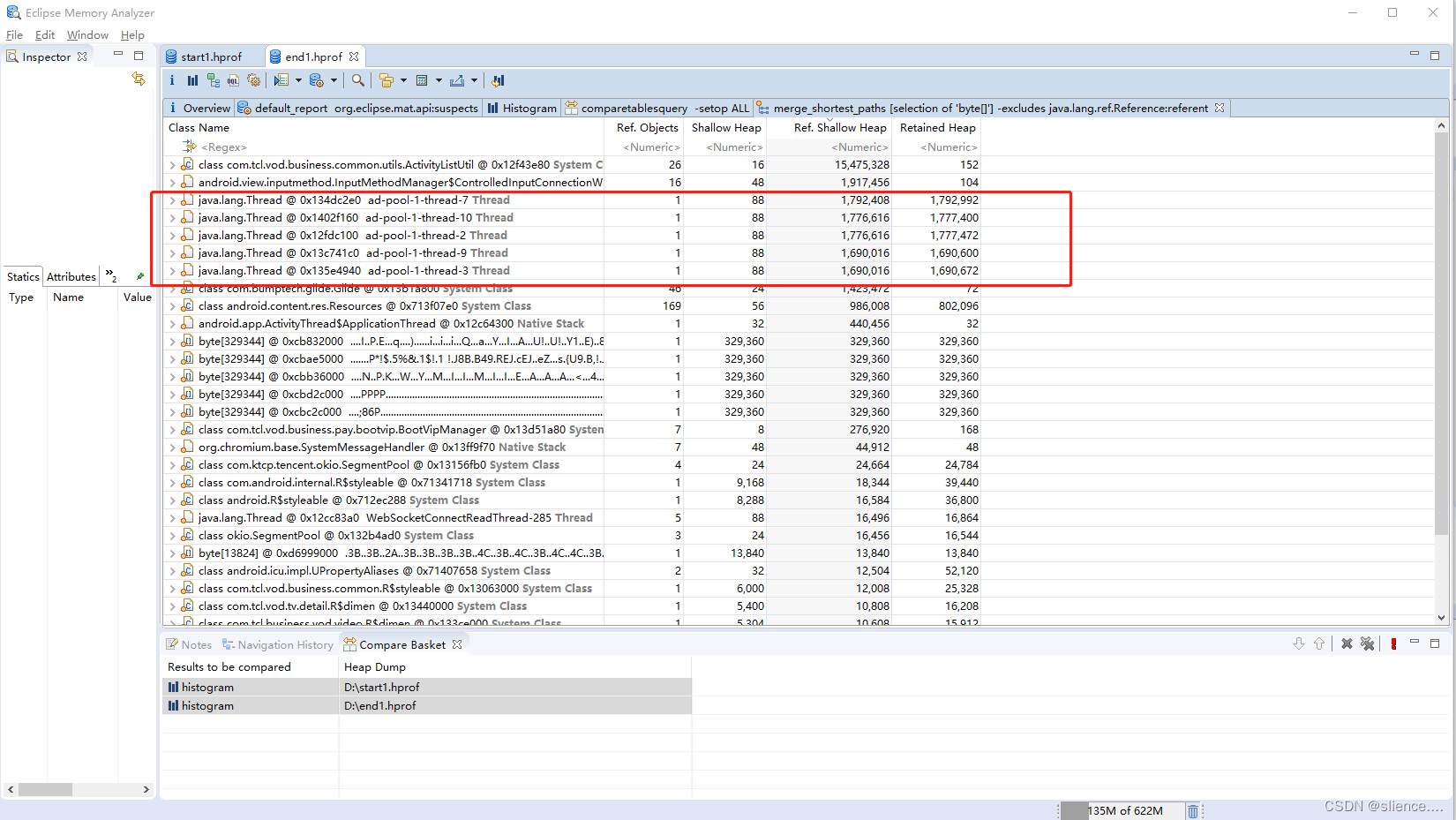Open the default_report suspects tab
The width and height of the screenshot is (1456, 820).
click(357, 108)
